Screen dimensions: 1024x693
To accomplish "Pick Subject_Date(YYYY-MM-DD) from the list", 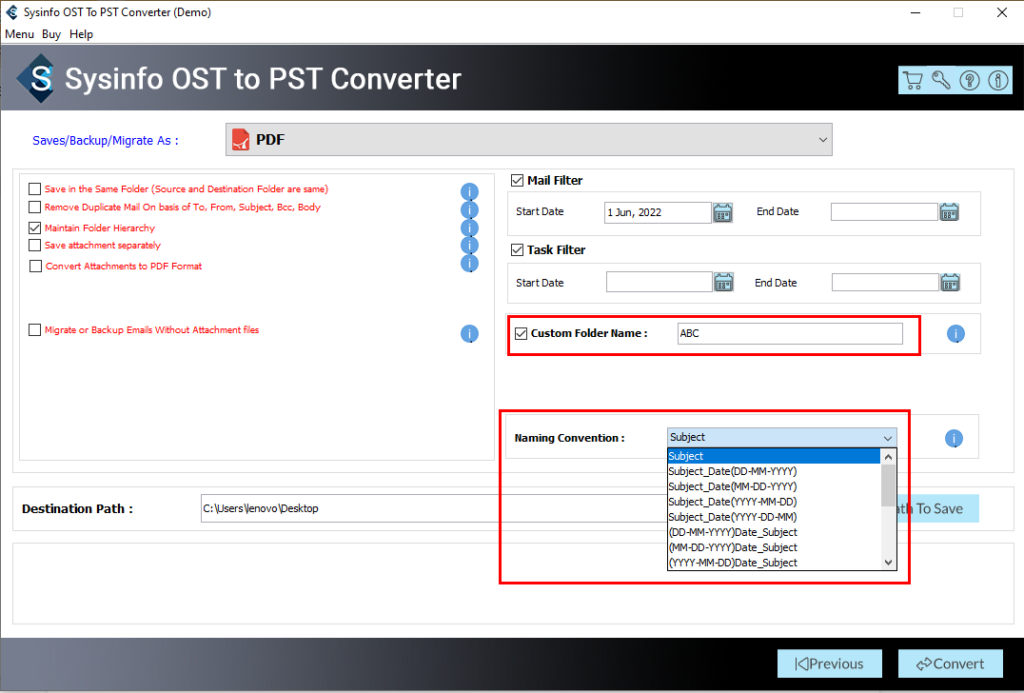I will click(774, 502).
